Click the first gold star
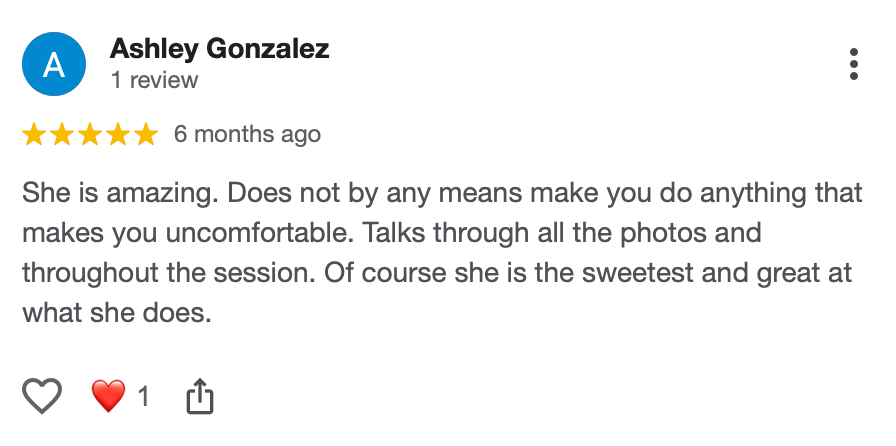The image size is (896, 446). coord(34,134)
